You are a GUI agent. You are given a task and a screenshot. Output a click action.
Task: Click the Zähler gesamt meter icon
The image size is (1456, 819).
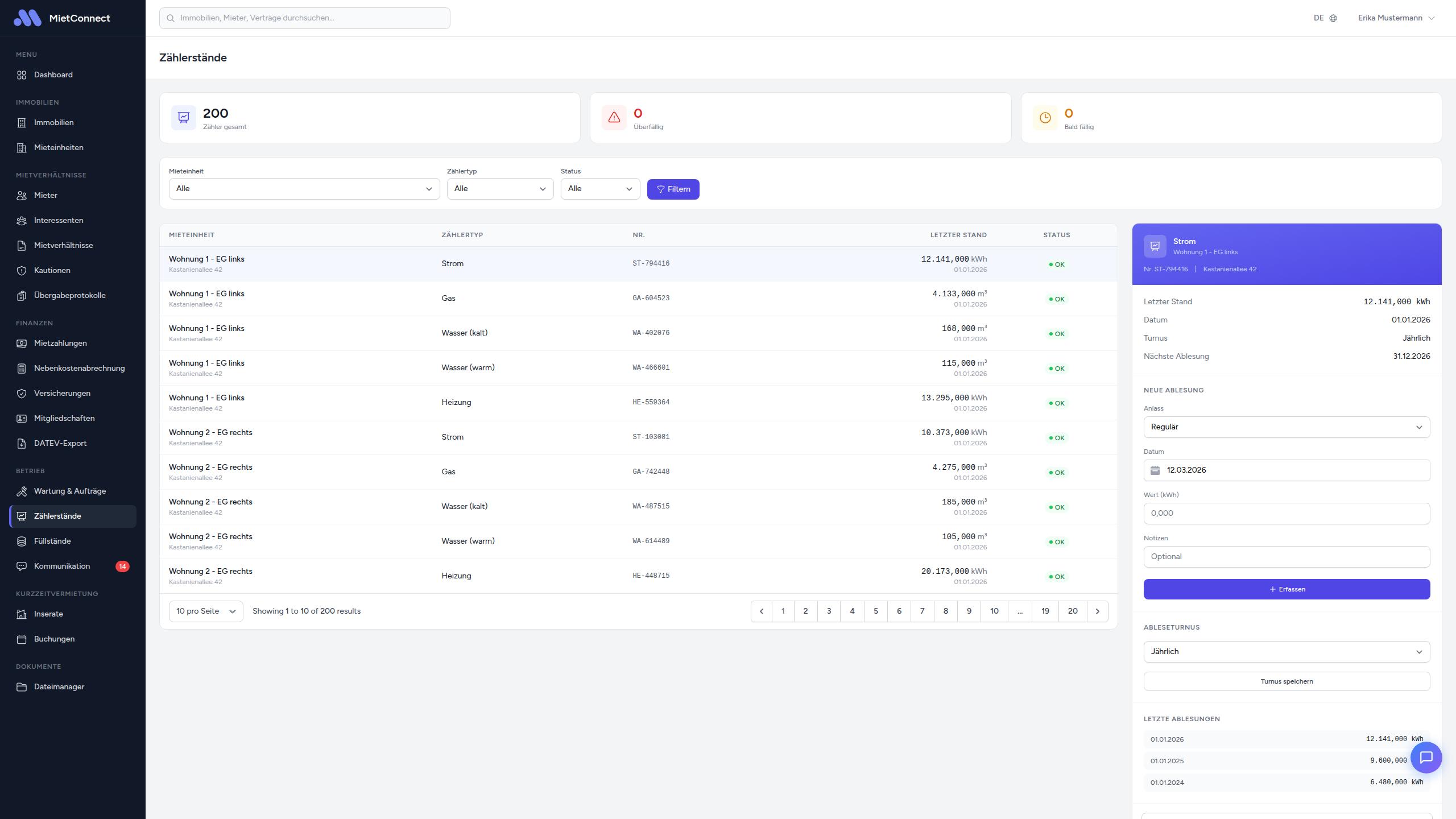(184, 118)
